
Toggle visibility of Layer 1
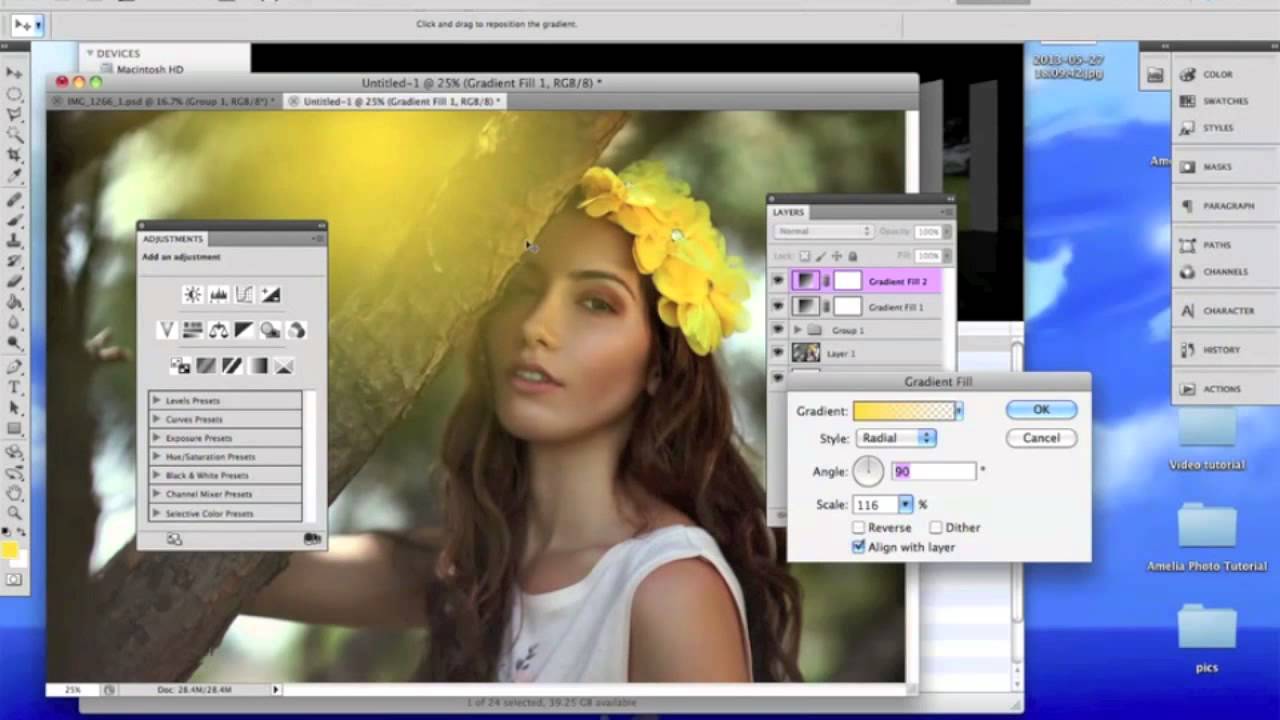[x=778, y=353]
